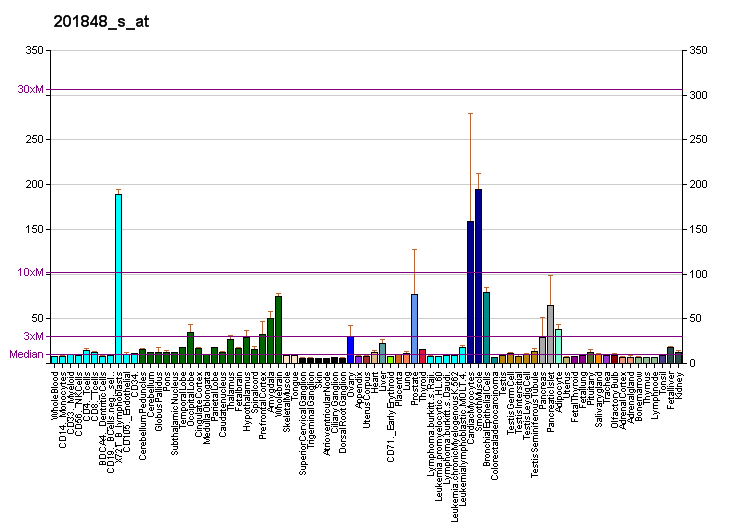Click the 300 value on right axis
732x530 pixels.
point(698,95)
